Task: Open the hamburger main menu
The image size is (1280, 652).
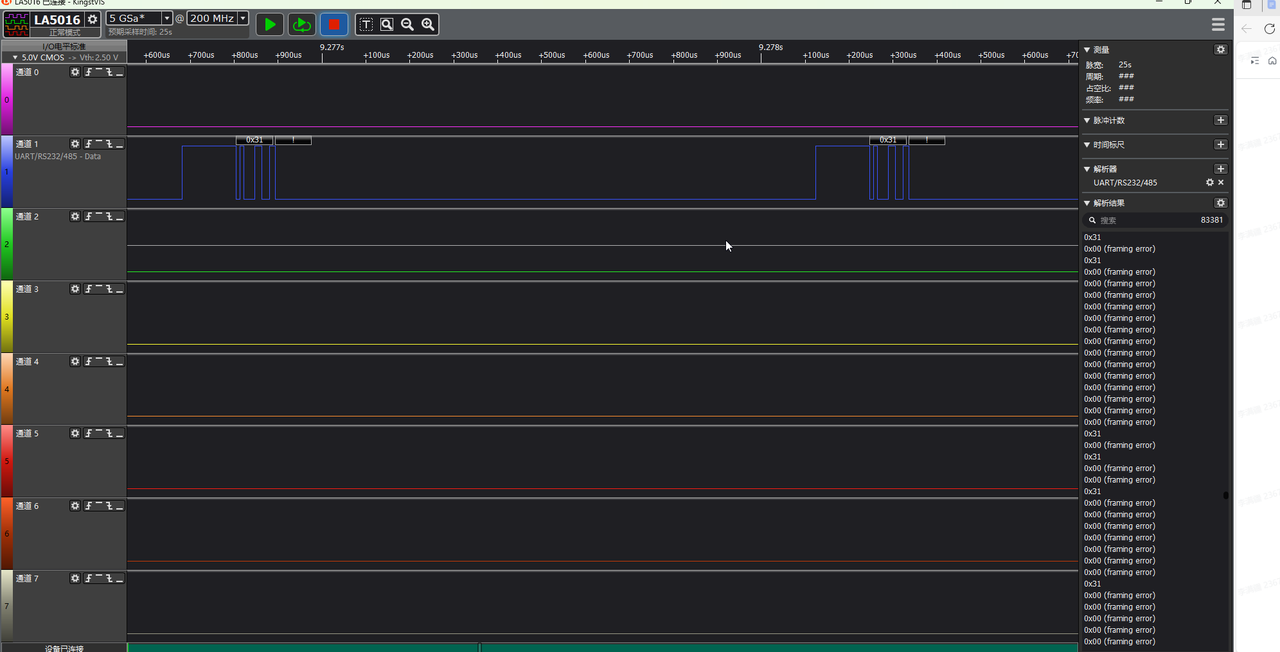Action: [1218, 24]
